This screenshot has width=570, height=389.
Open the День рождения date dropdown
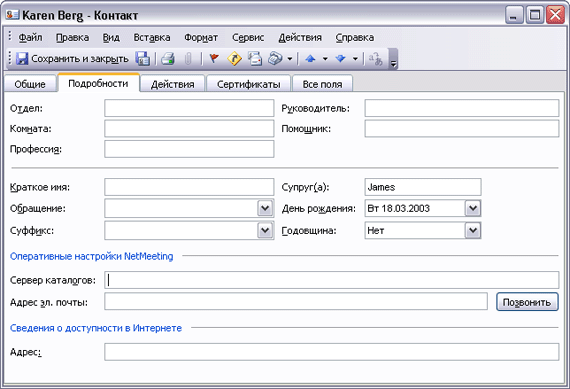click(473, 208)
